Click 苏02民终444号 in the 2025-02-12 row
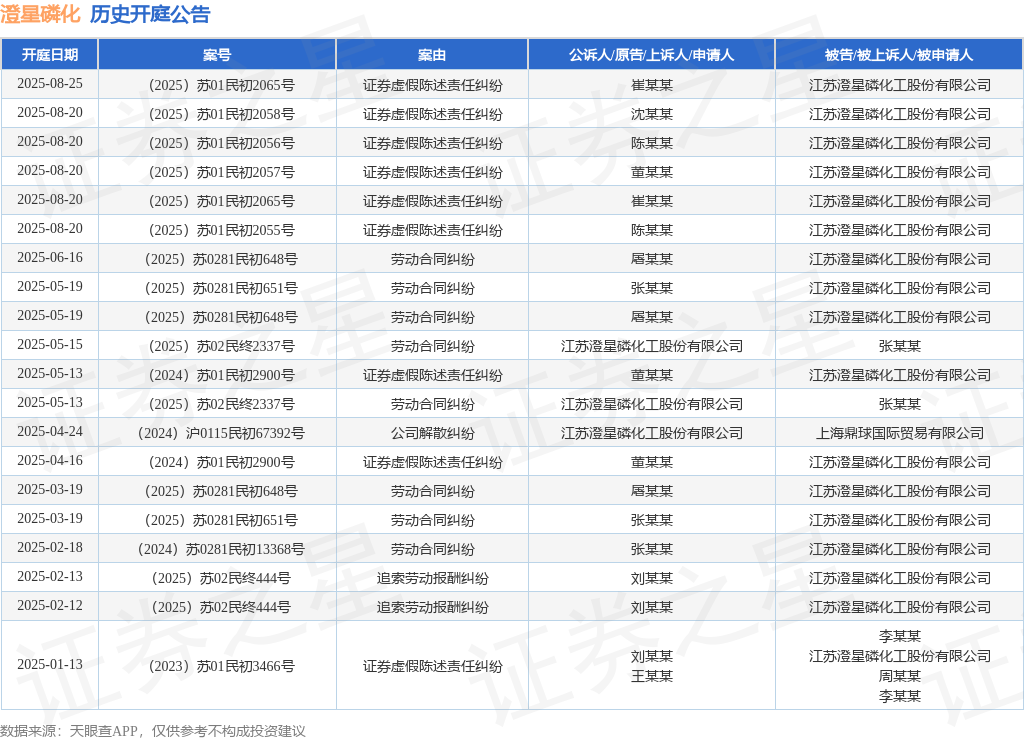The width and height of the screenshot is (1024, 740). 221,607
